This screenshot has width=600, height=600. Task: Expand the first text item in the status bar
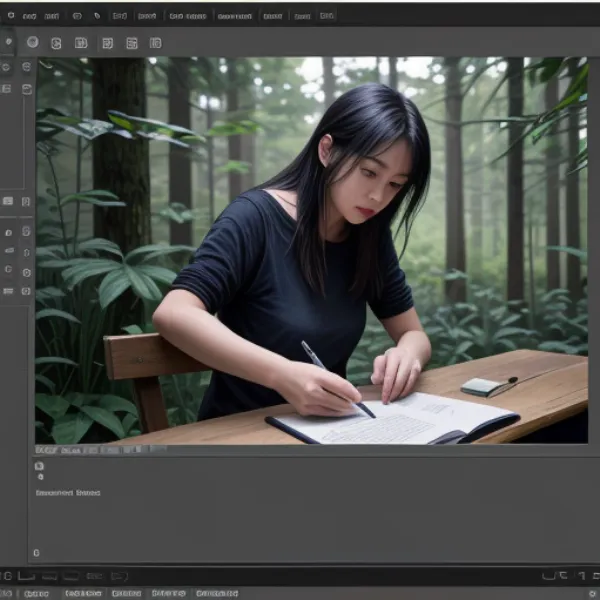coord(36,593)
